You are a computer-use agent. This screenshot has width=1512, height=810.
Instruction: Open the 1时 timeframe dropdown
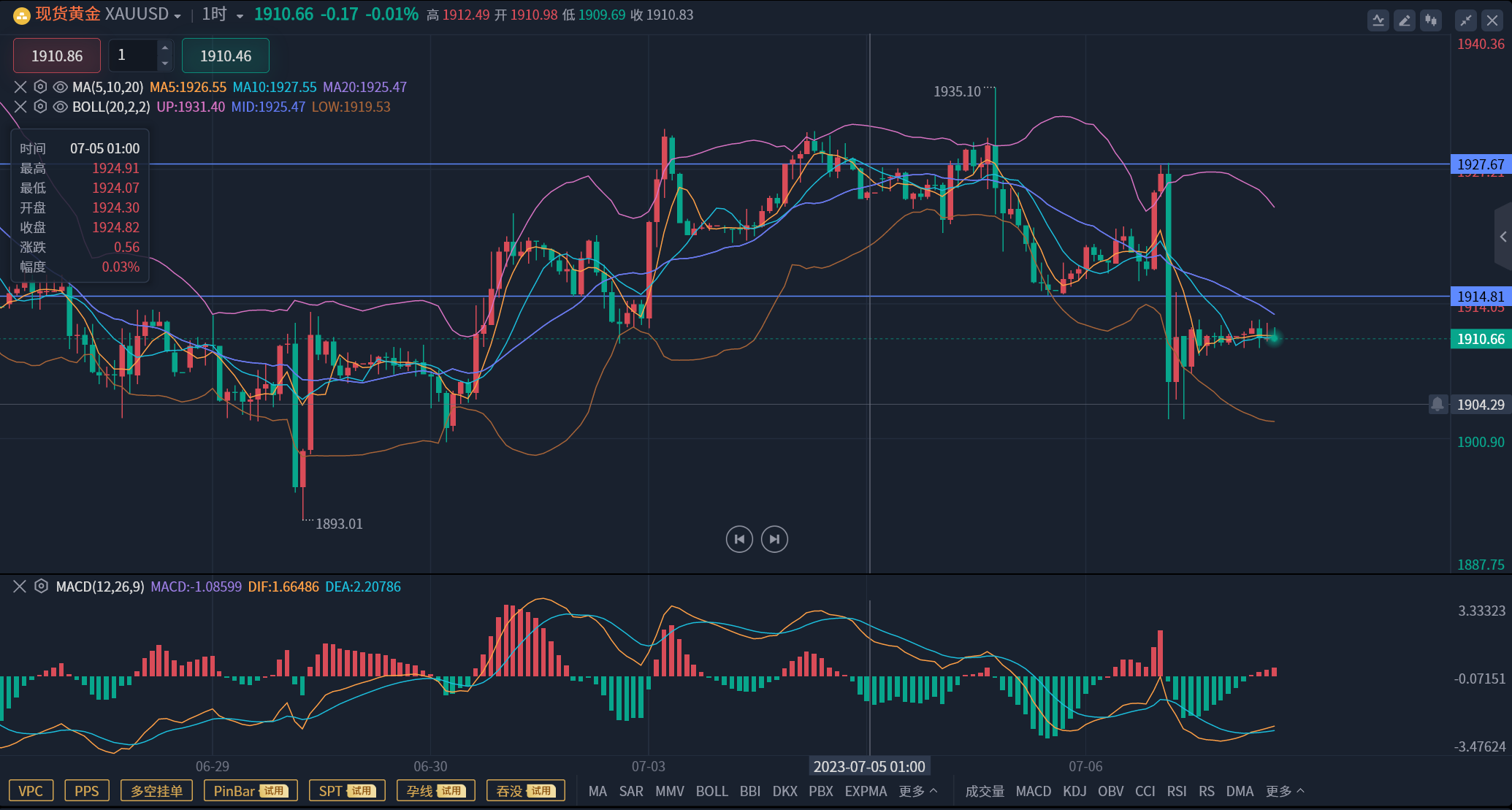pyautogui.click(x=240, y=15)
